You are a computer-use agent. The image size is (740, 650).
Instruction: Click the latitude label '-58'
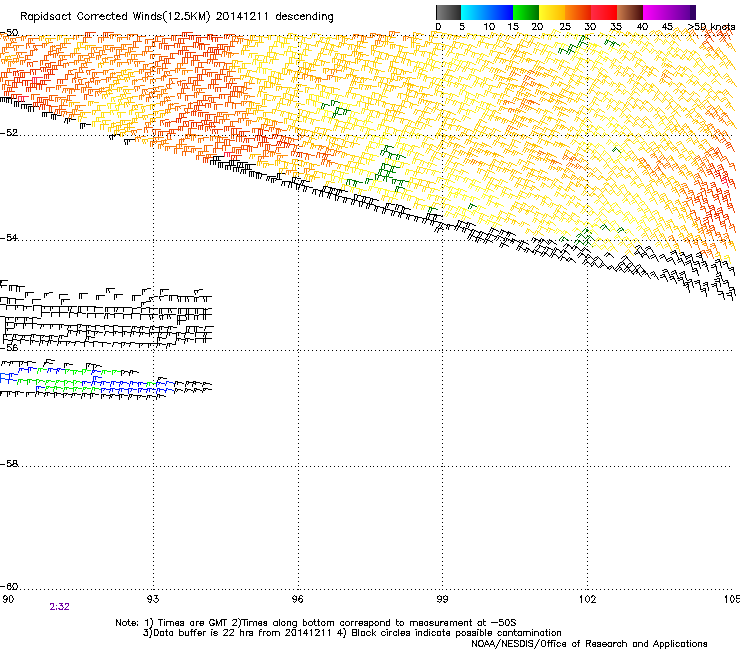point(9,464)
